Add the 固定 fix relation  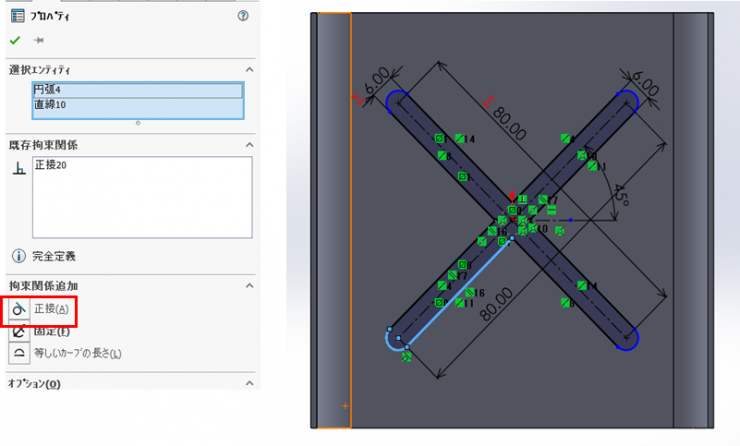[20, 331]
